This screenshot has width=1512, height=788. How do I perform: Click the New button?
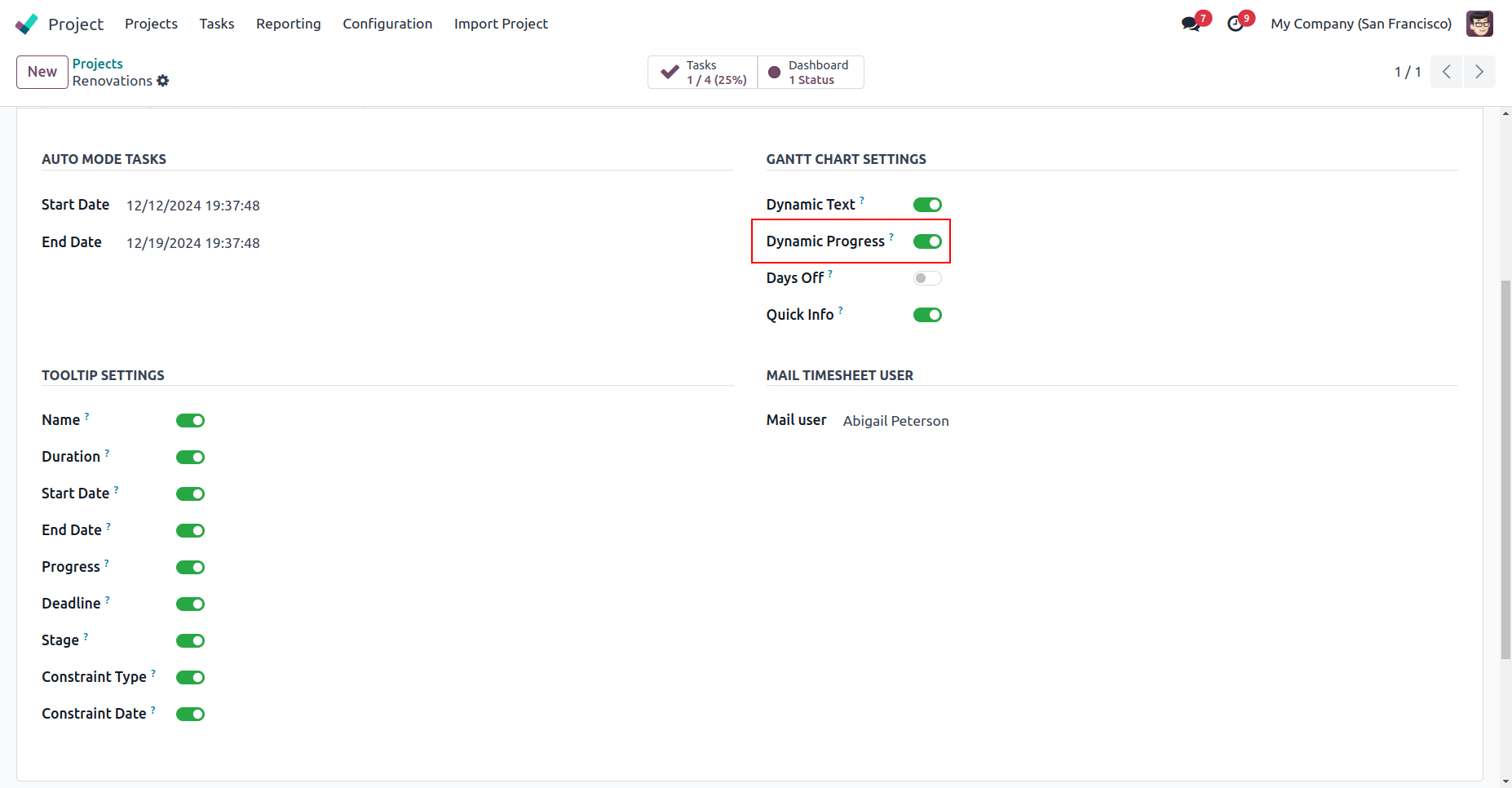[x=42, y=72]
